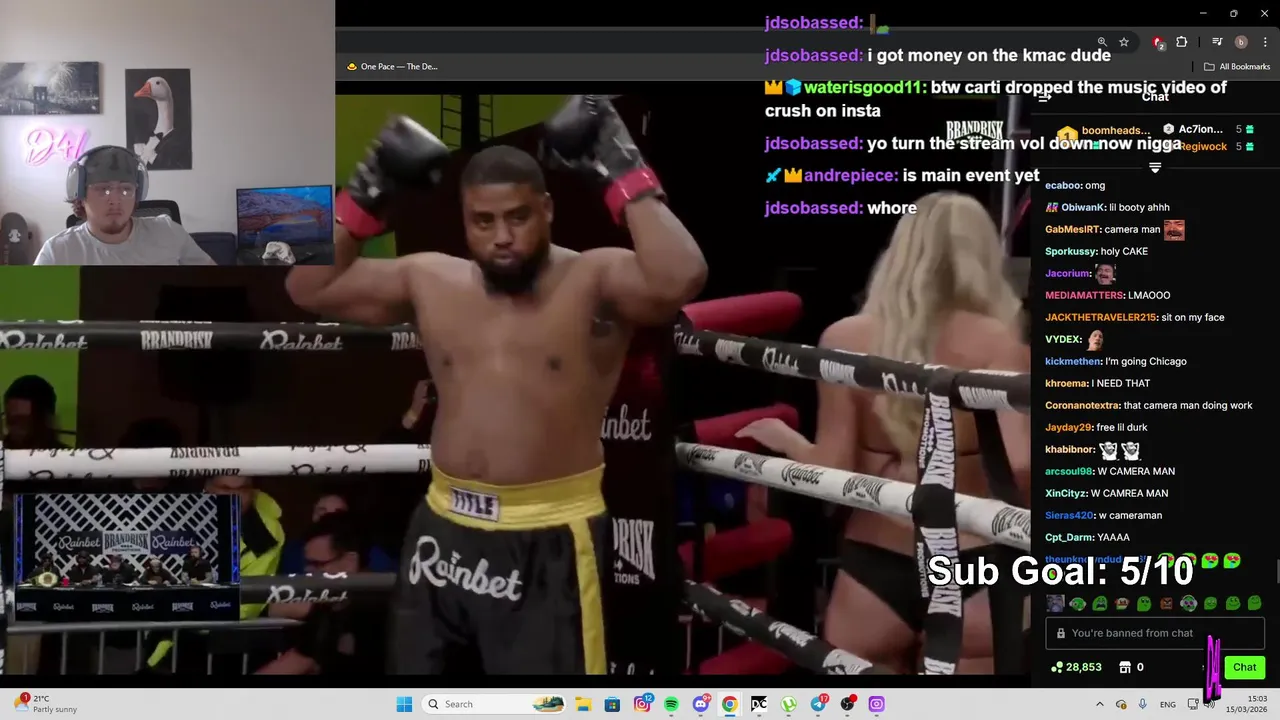Viewport: 1280px width, 720px height.
Task: Click username Jayday29 in chat
Action: (1067, 427)
